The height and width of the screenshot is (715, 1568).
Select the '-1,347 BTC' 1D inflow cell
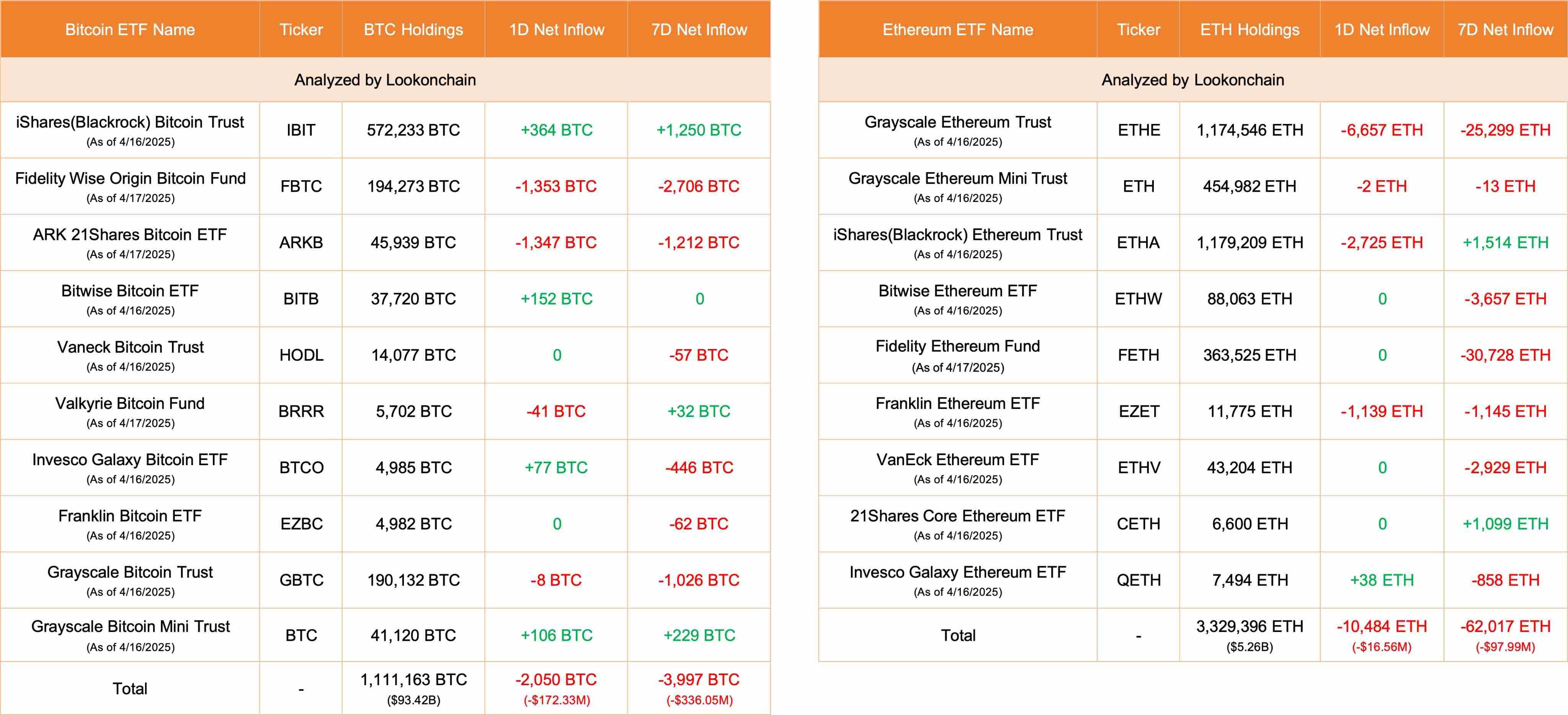tap(556, 243)
